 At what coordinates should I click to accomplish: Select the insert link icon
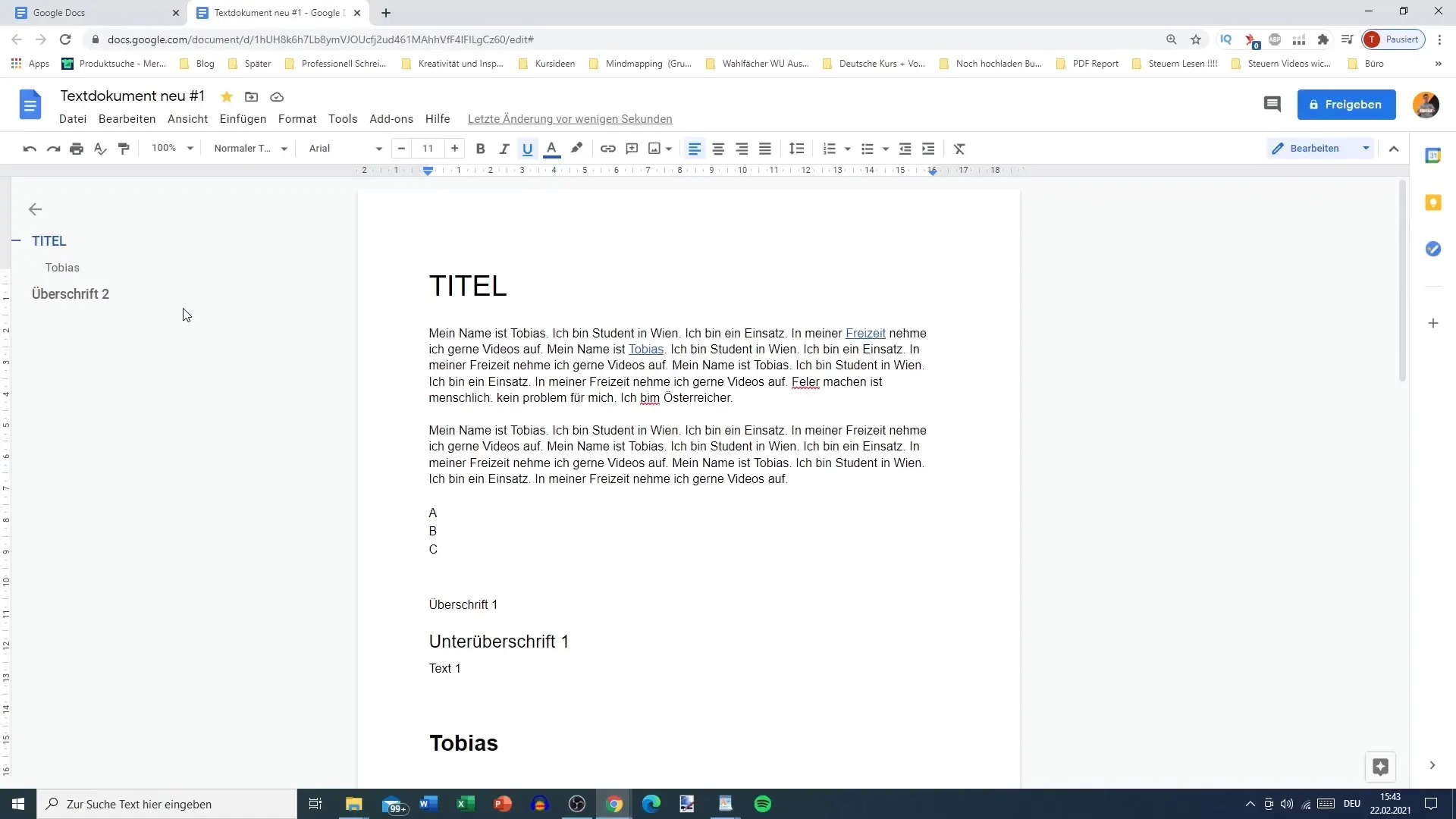pyautogui.click(x=608, y=148)
